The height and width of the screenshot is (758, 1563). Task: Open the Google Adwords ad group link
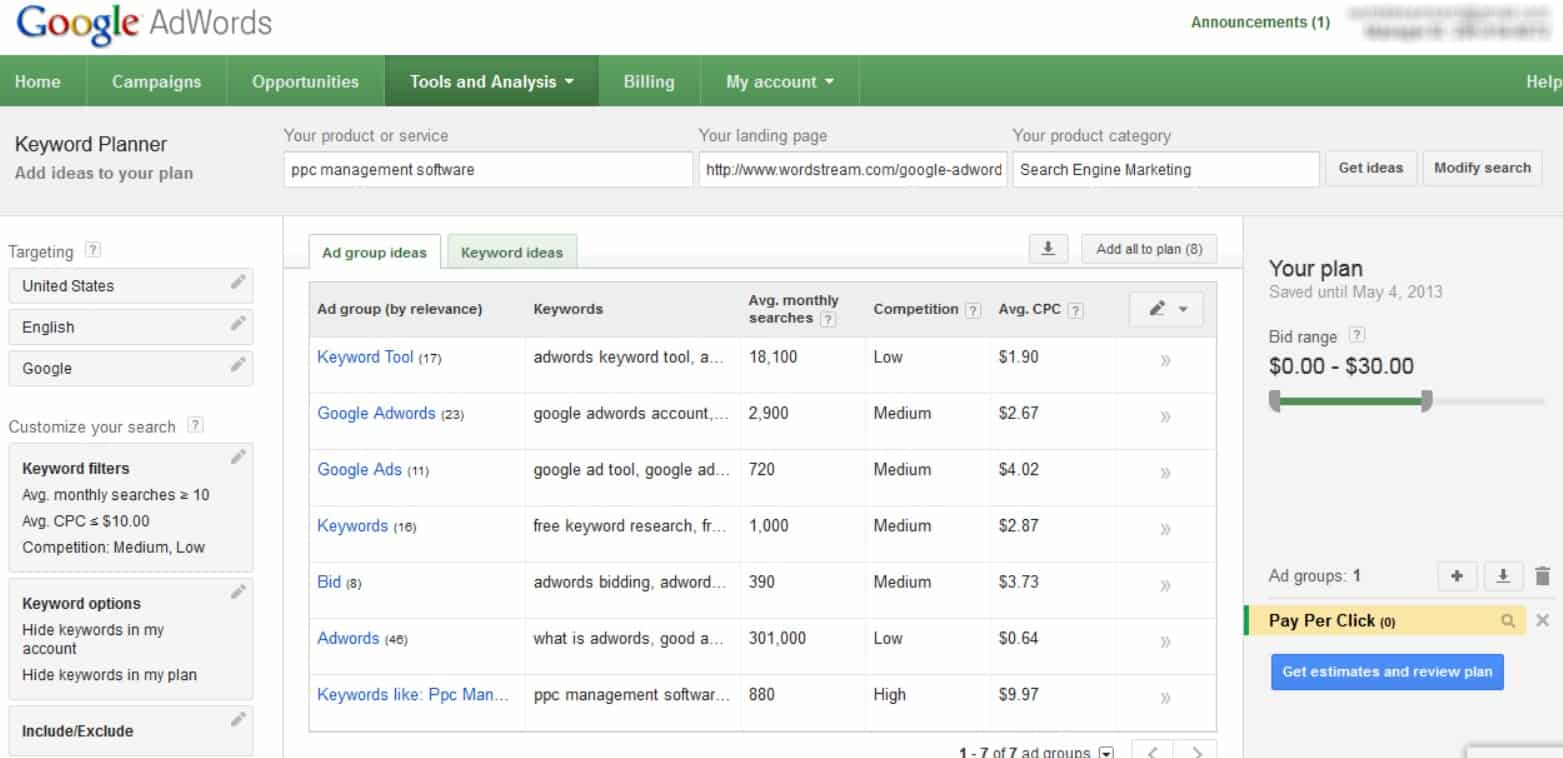376,413
